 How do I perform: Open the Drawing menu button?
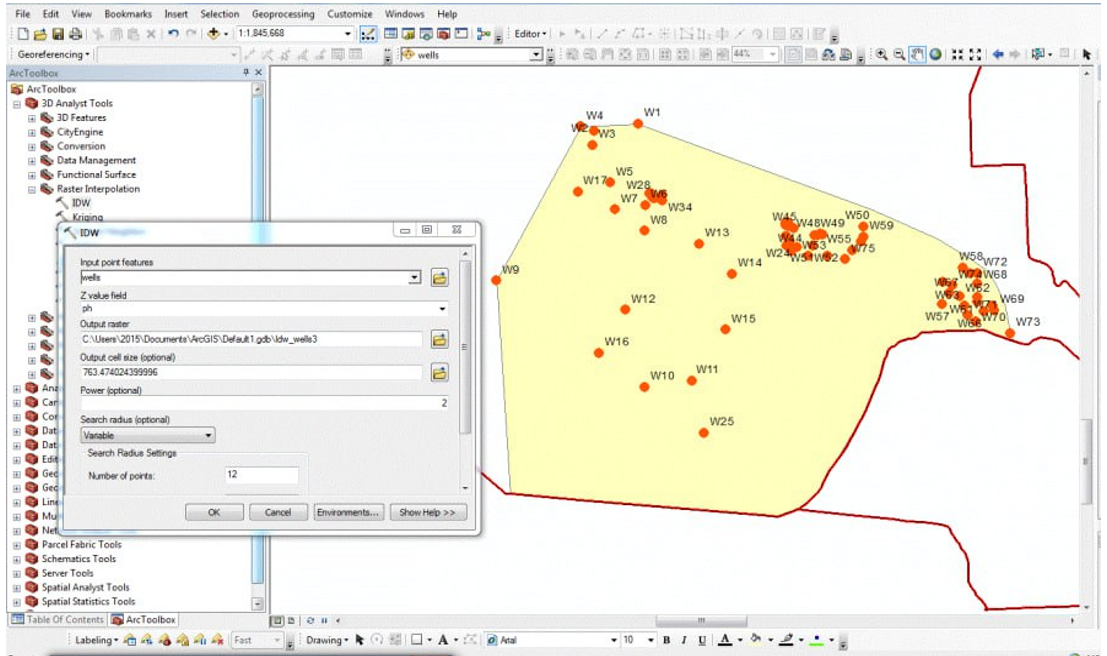(327, 640)
